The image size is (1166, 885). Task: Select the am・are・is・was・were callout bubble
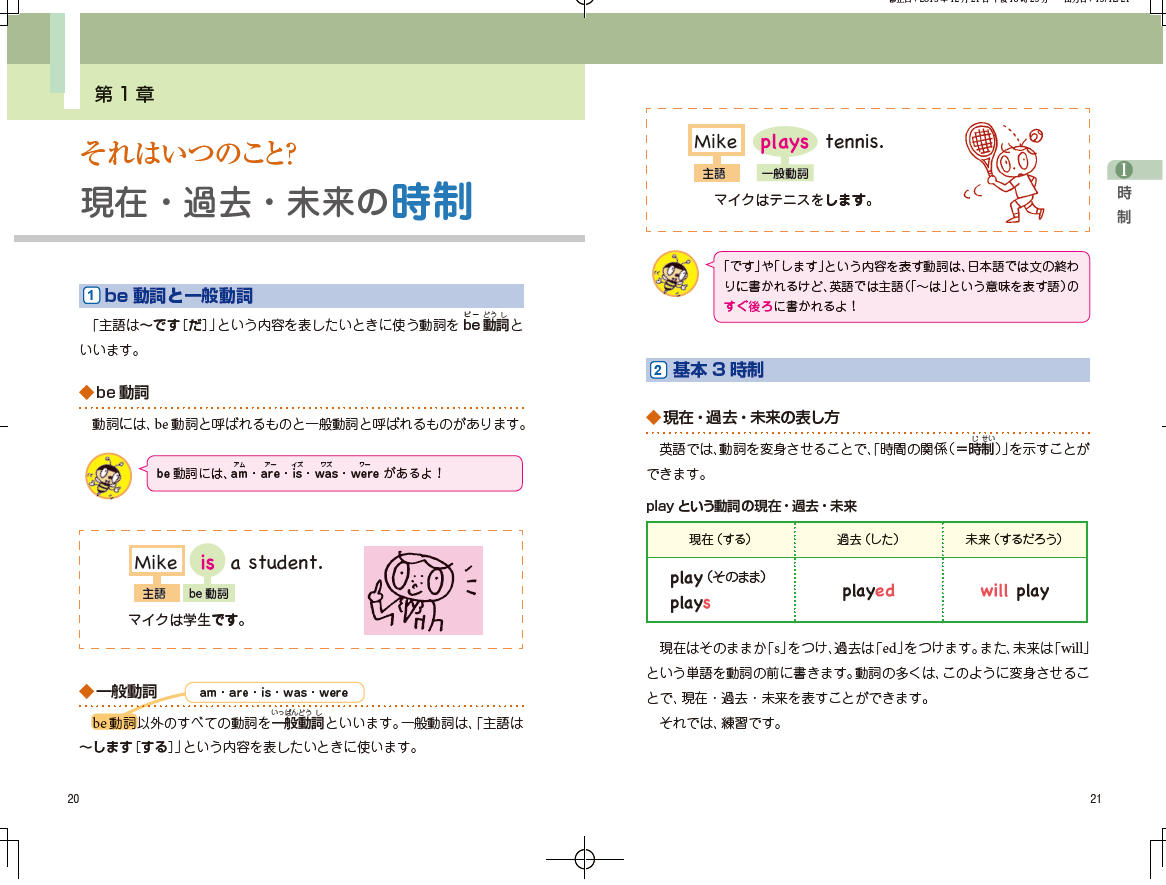[274, 692]
